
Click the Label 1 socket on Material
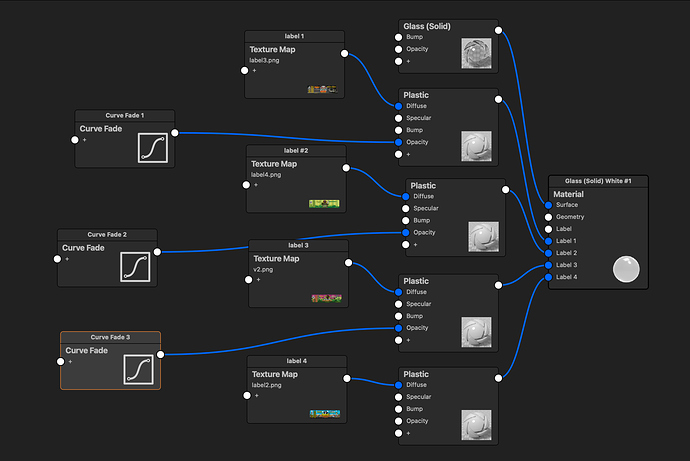[548, 241]
